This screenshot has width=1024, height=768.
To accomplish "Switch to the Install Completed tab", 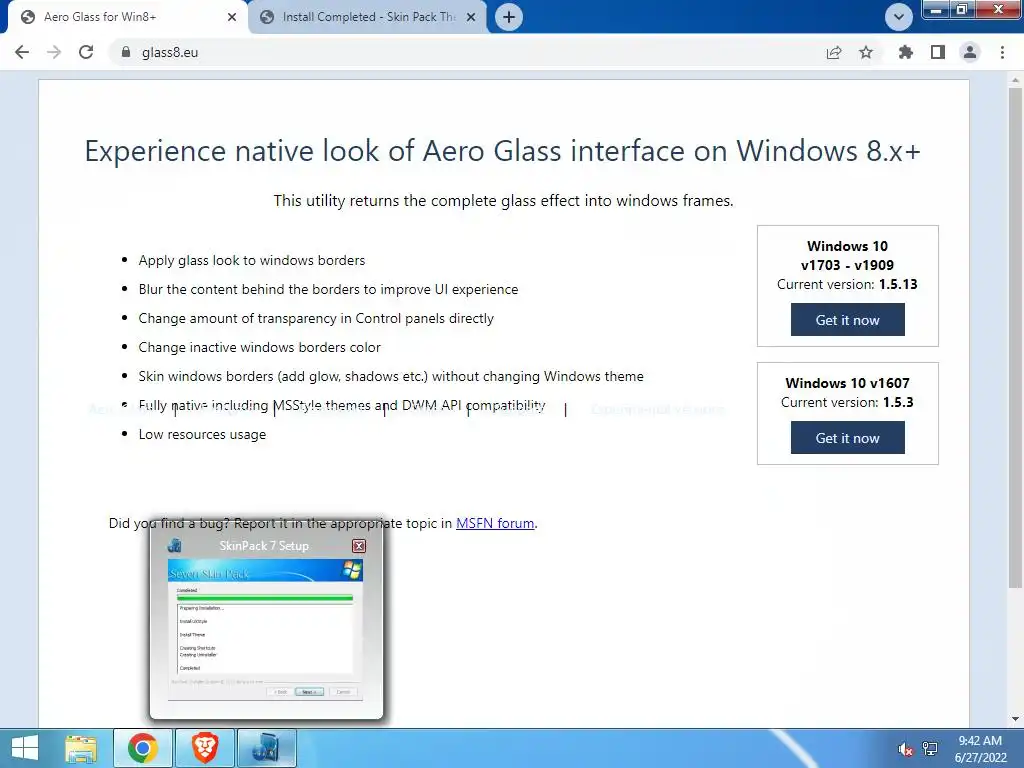I will (x=369, y=17).
